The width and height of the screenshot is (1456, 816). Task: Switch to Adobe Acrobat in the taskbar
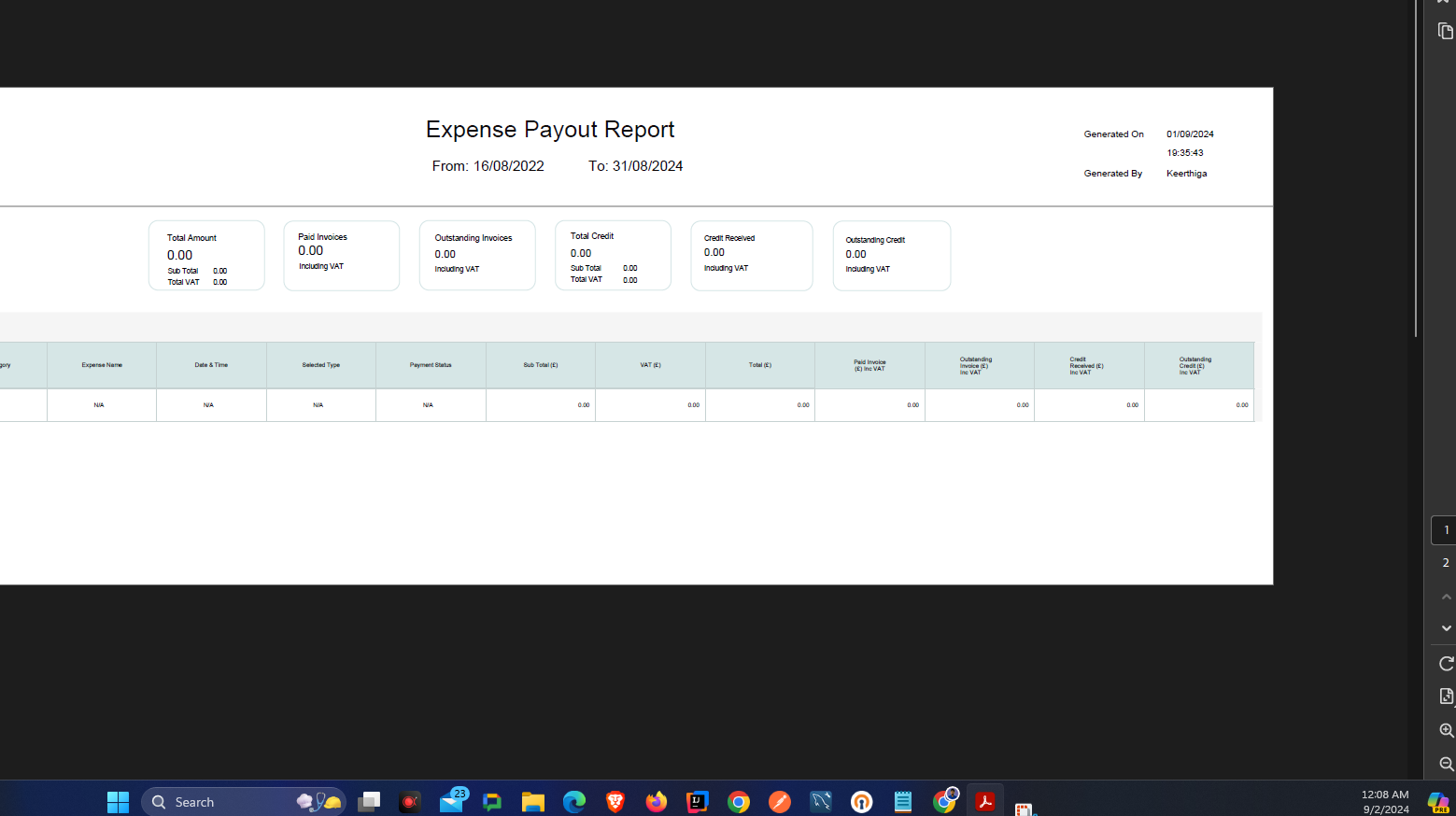pyautogui.click(x=985, y=802)
